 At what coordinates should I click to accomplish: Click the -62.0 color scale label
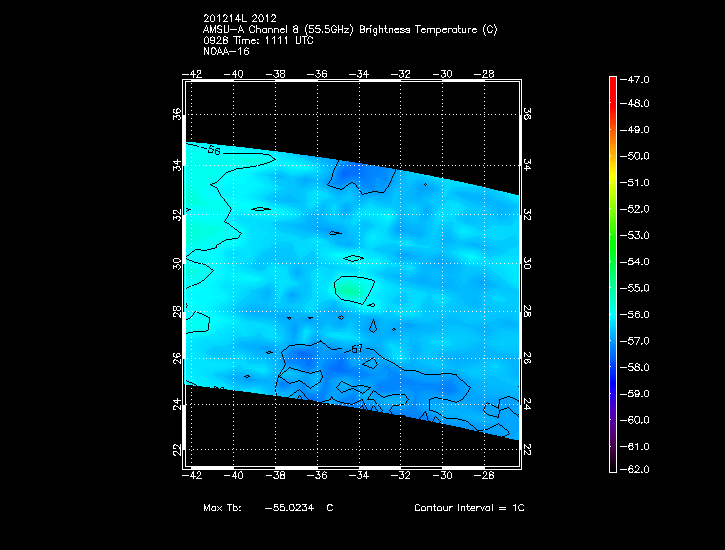tap(637, 469)
